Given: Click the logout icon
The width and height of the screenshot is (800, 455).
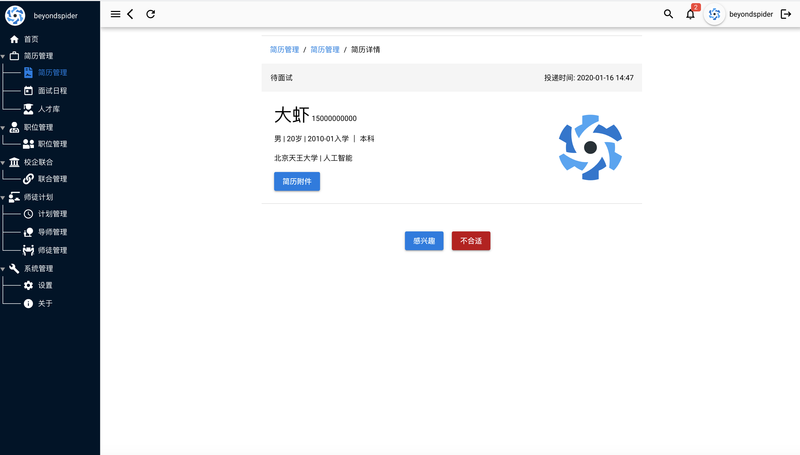Looking at the screenshot, I should tap(785, 14).
